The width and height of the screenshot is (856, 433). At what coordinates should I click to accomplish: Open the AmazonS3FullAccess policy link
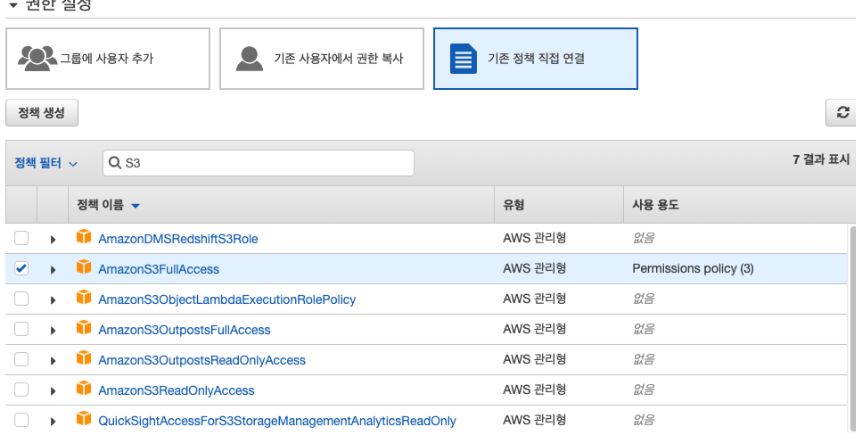click(158, 269)
